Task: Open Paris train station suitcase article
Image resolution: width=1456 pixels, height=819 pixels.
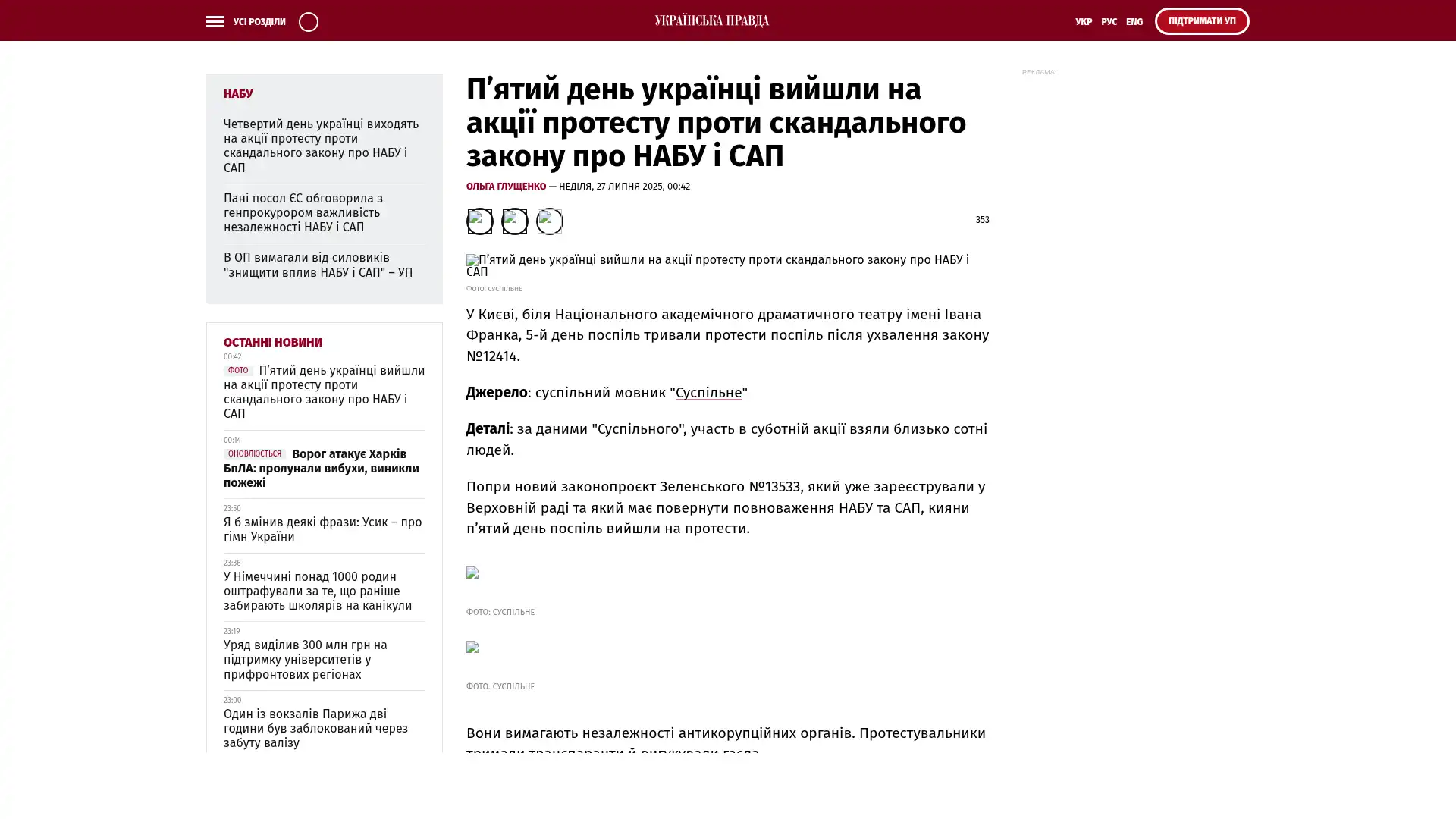Action: pos(315,728)
